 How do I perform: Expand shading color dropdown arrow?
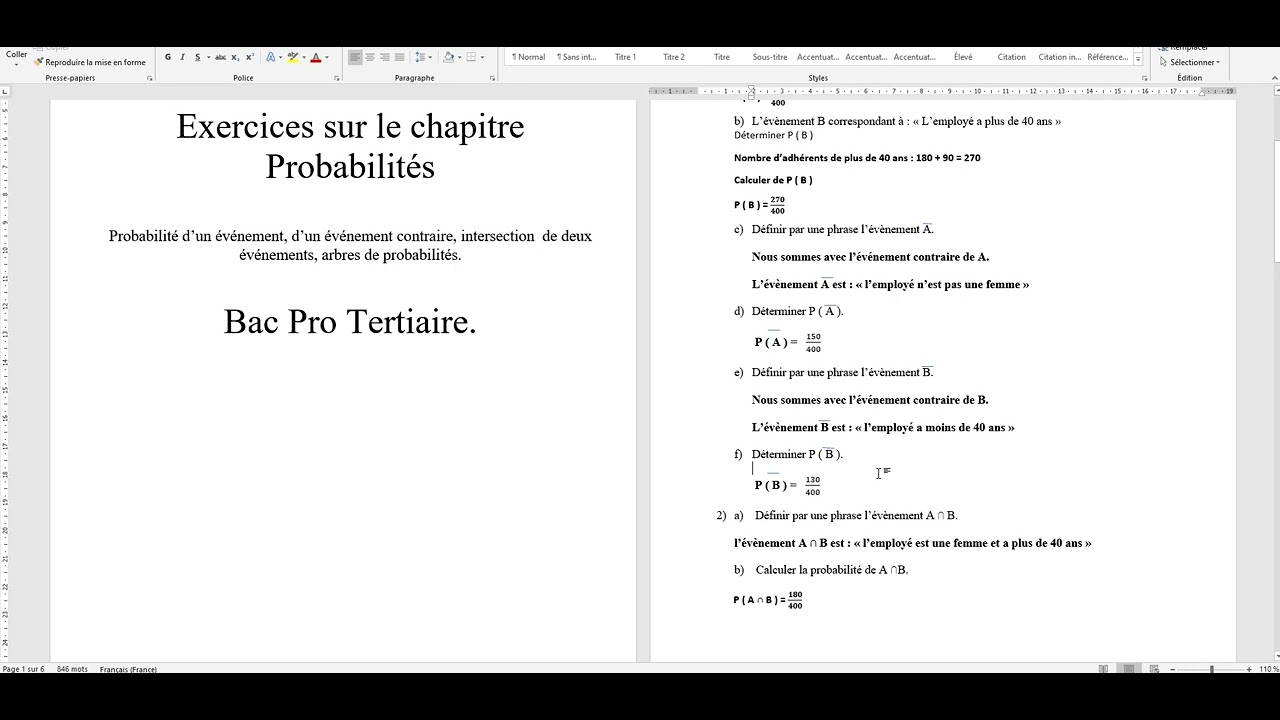pos(458,57)
